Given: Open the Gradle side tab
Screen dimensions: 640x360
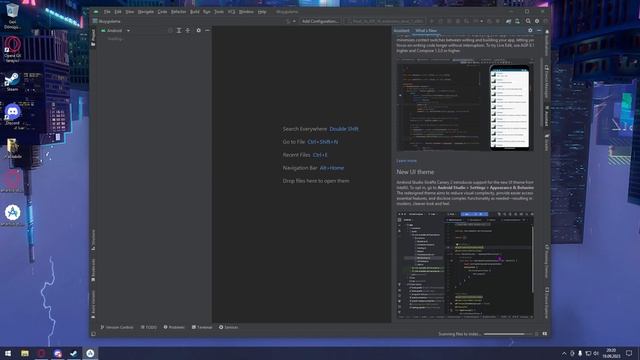Looking at the screenshot, I should (547, 142).
